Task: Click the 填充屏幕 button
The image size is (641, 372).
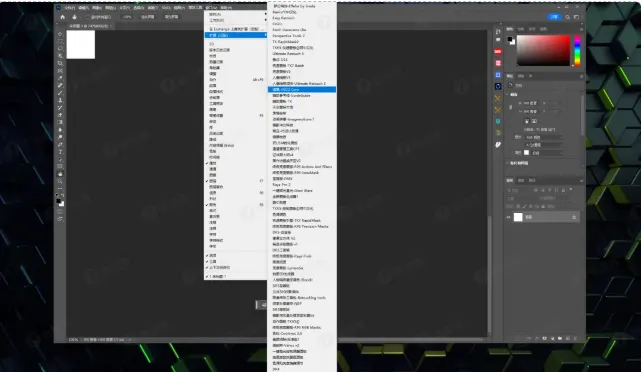Action: click(171, 17)
